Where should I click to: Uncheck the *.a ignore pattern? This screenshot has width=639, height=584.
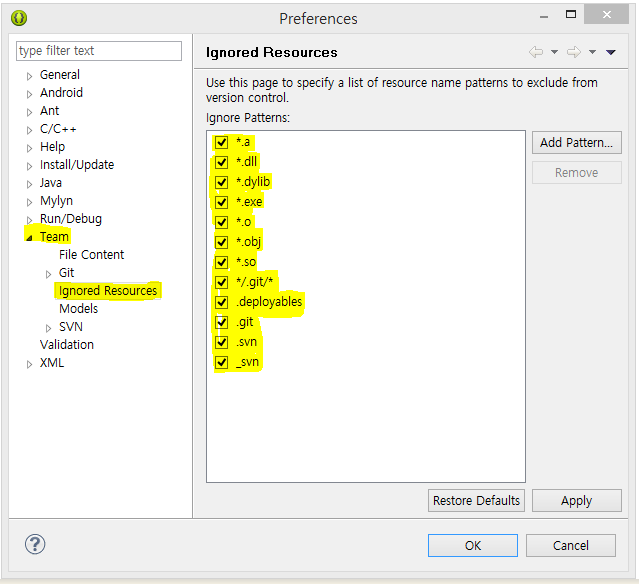point(221,143)
